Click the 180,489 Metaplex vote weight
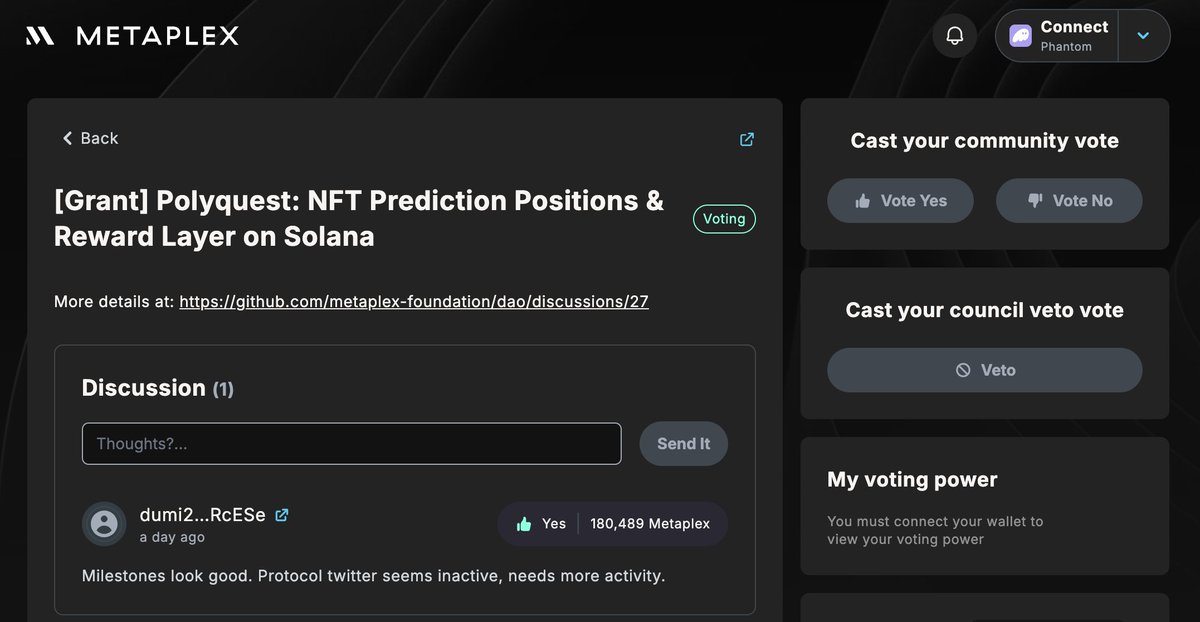 tap(650, 524)
